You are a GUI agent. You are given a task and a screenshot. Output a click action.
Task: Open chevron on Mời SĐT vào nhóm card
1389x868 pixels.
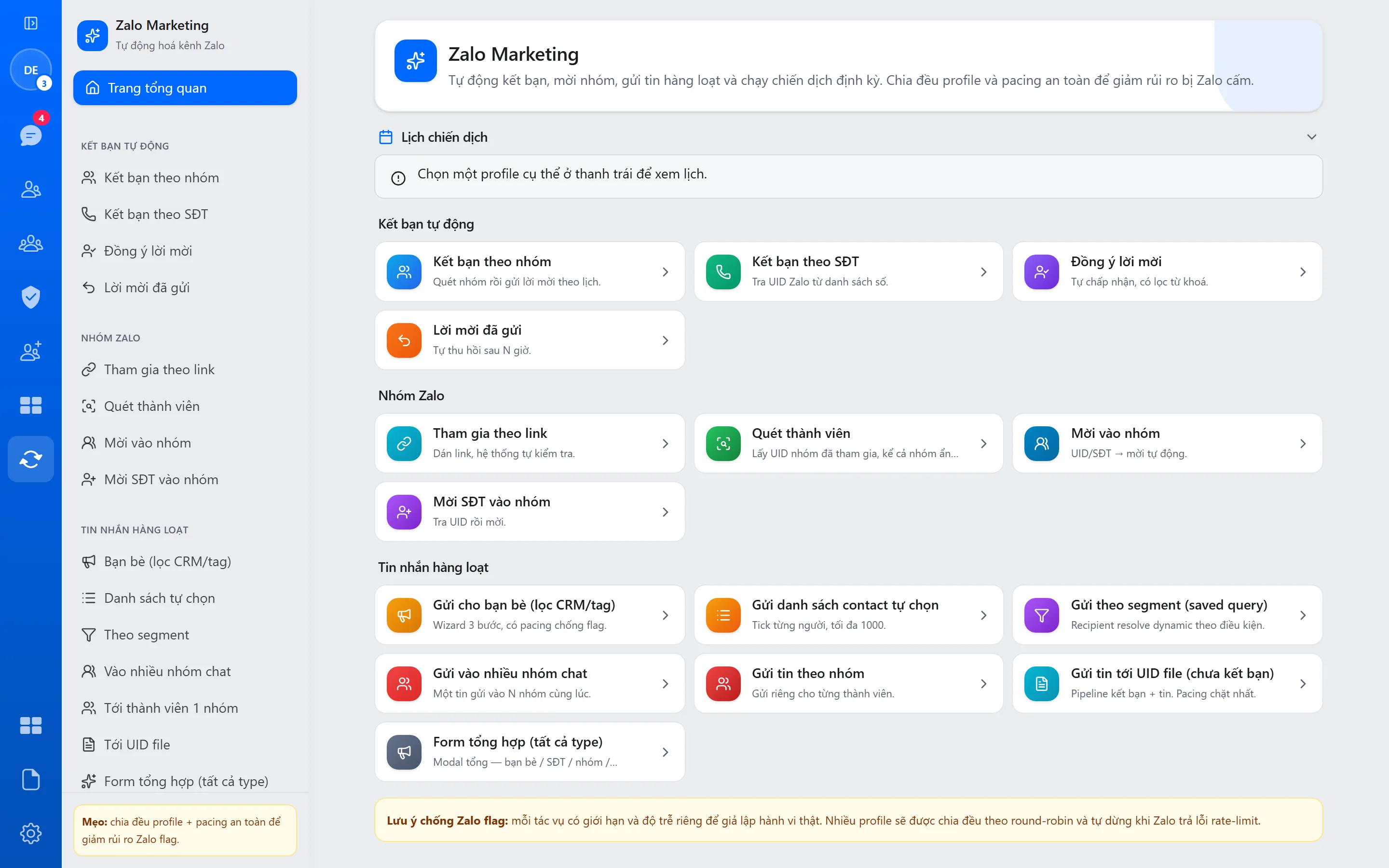pos(665,512)
